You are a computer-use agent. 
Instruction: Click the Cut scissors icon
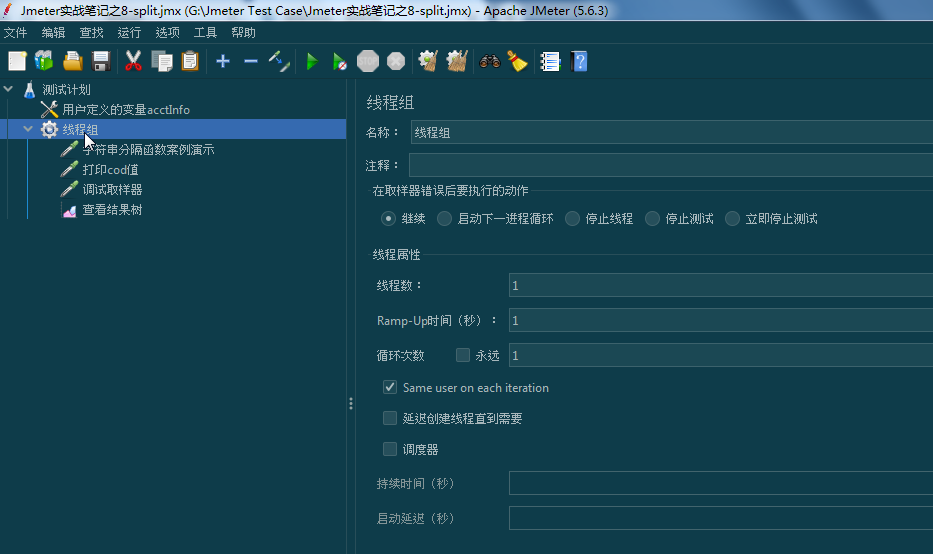click(133, 61)
